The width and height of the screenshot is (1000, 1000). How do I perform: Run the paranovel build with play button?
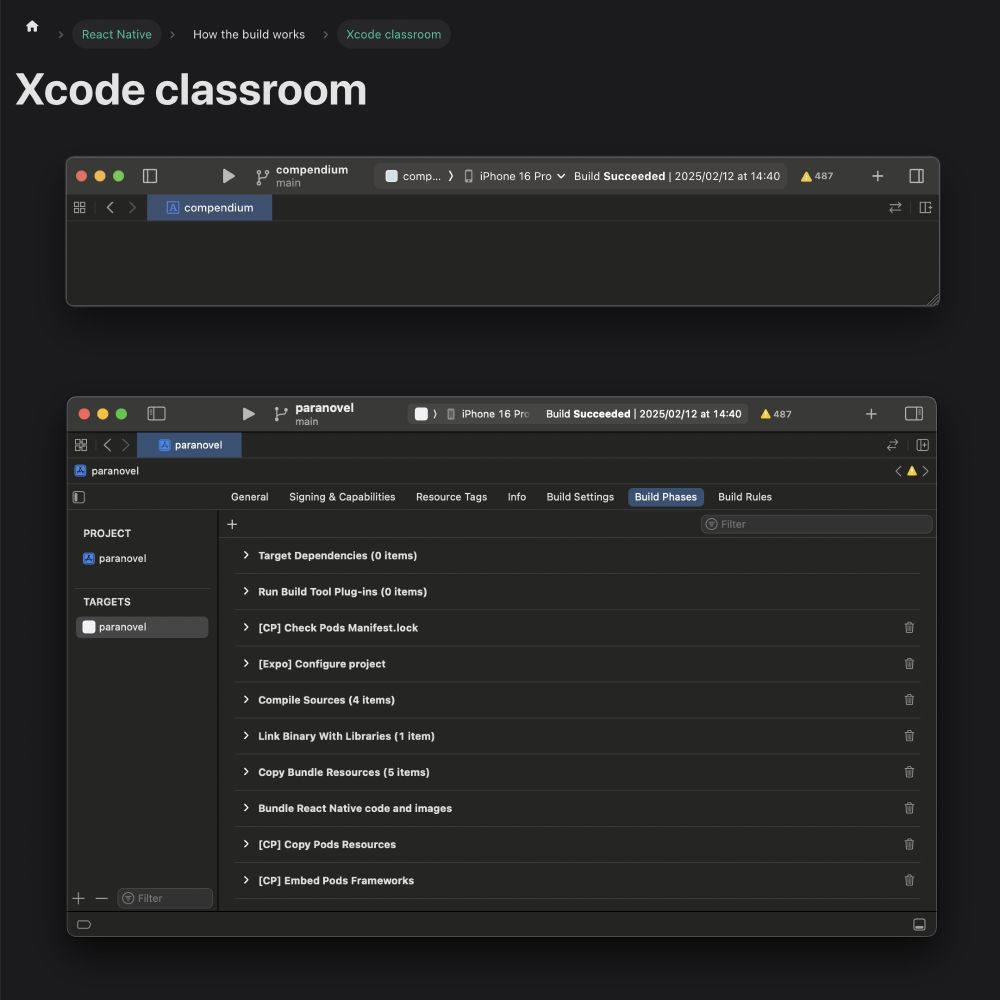tap(249, 414)
